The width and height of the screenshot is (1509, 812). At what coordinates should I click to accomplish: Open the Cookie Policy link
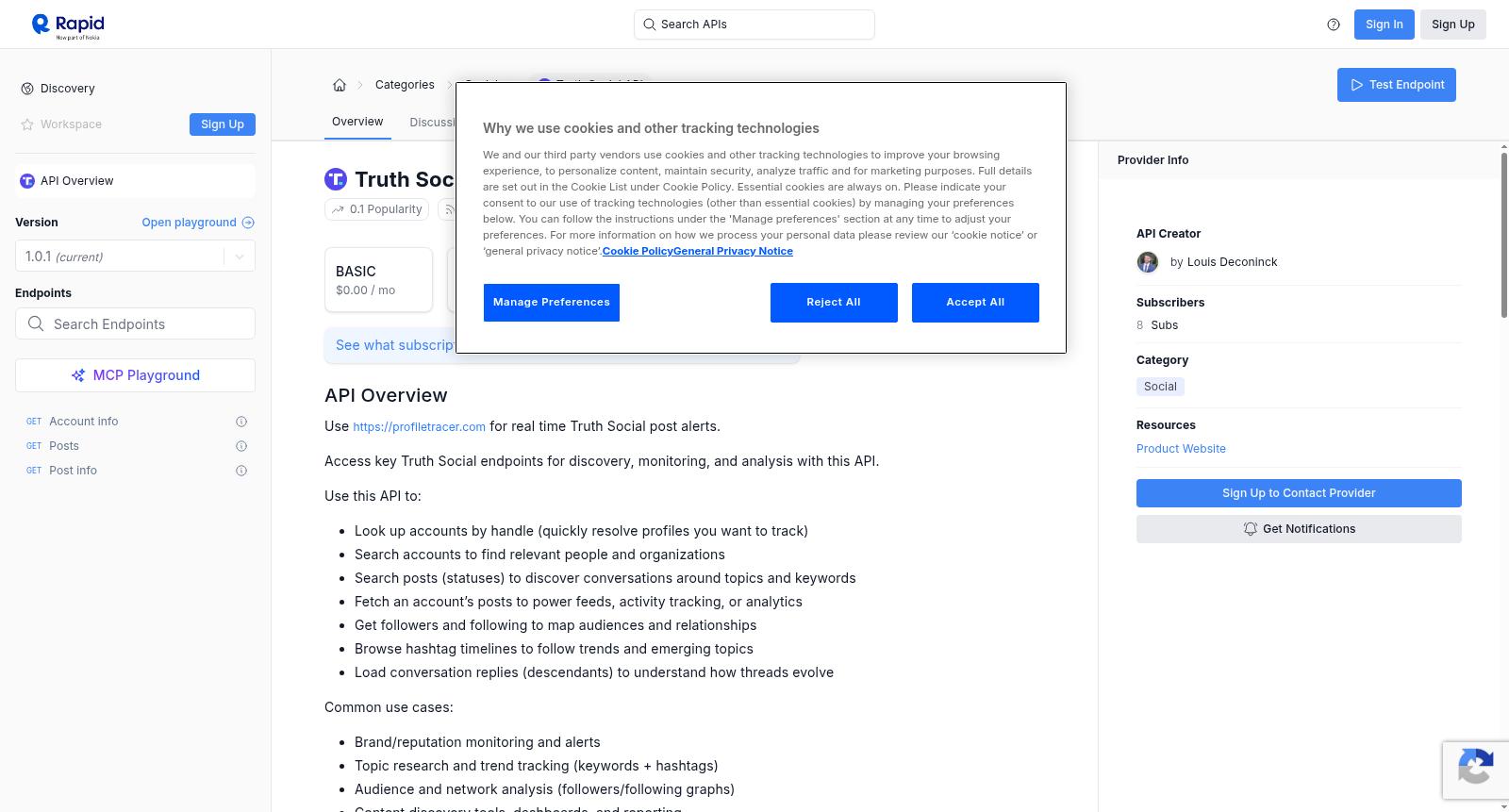(x=638, y=251)
